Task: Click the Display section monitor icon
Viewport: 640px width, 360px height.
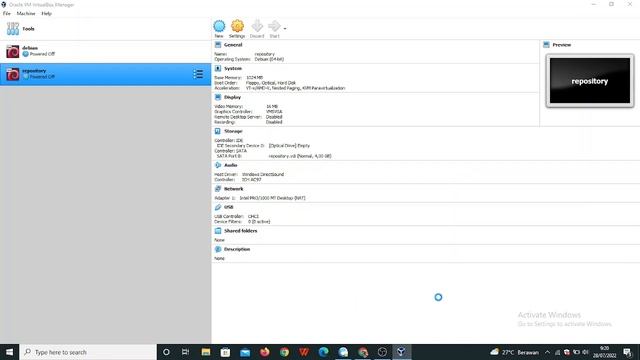Action: click(218, 97)
